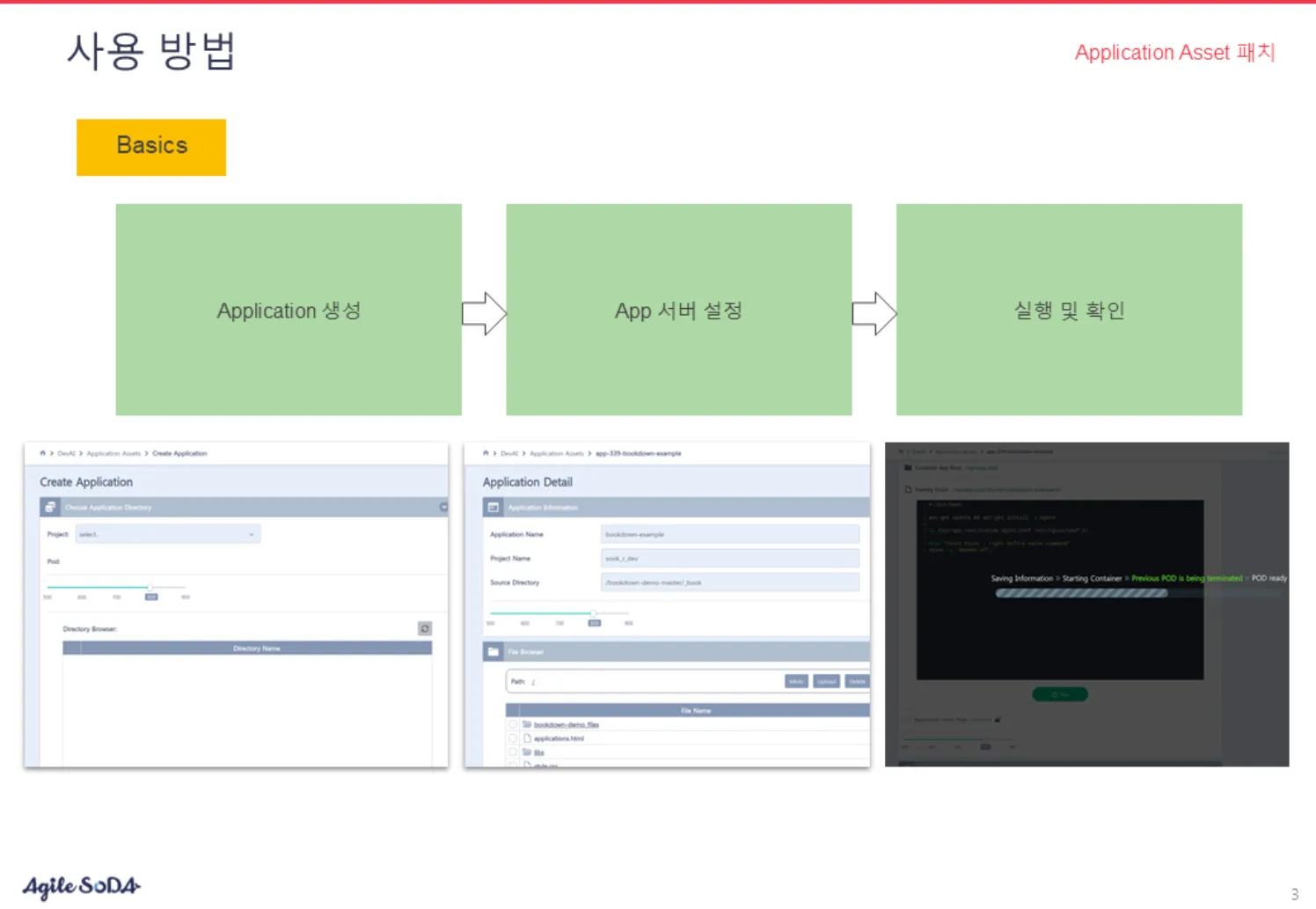This screenshot has width=1316, height=909.
Task: Click the 사용 방법 slide title
Action: [151, 51]
